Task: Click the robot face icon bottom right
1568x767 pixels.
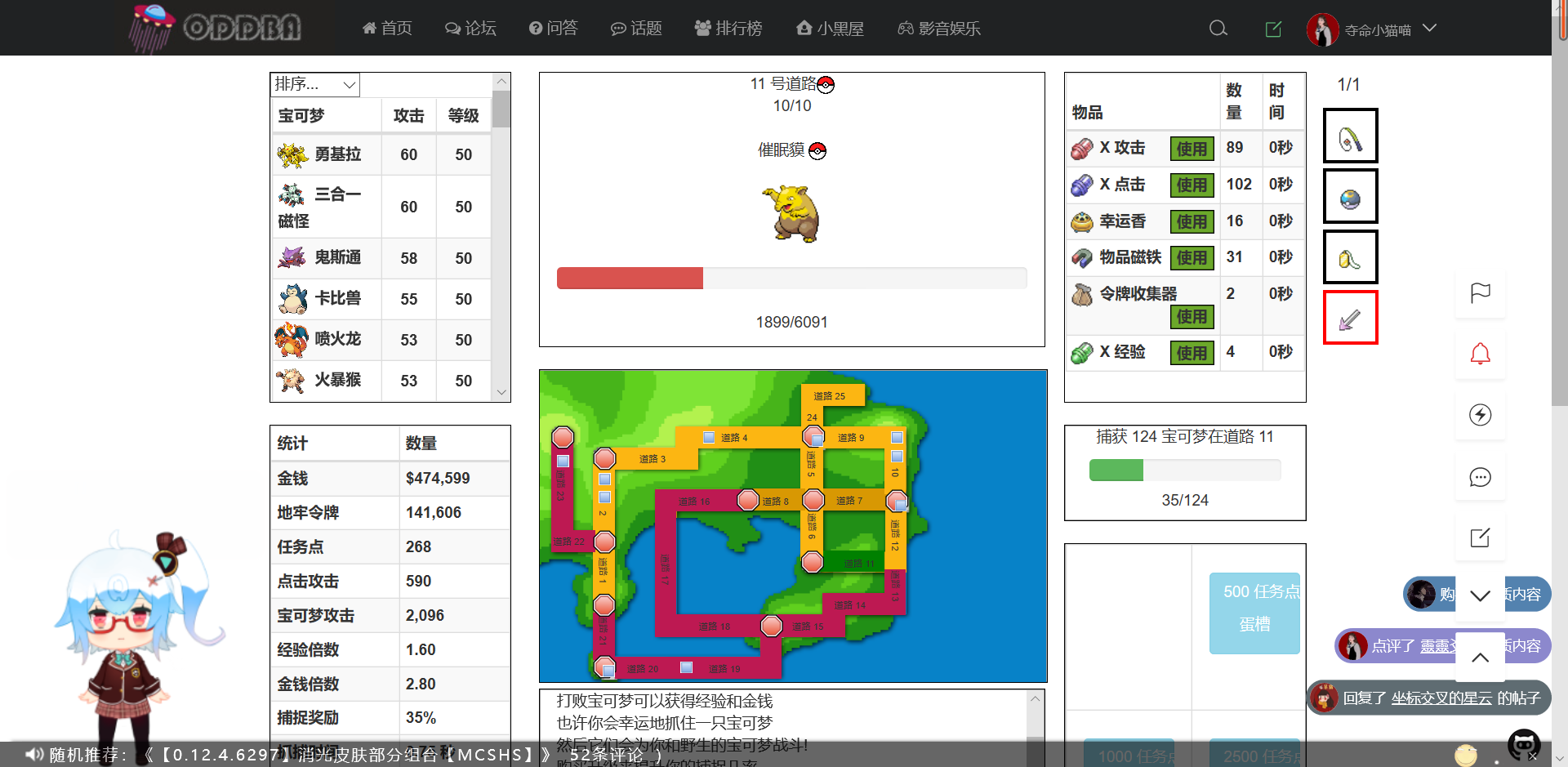Action: point(1524,745)
